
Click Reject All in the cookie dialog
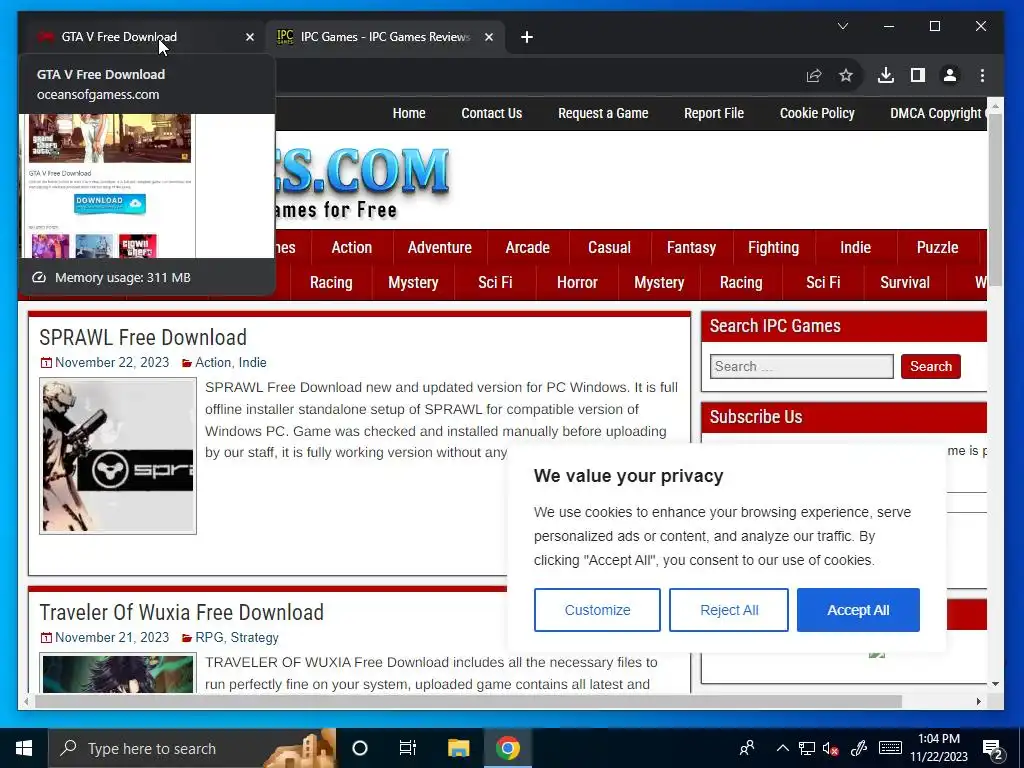(x=729, y=610)
